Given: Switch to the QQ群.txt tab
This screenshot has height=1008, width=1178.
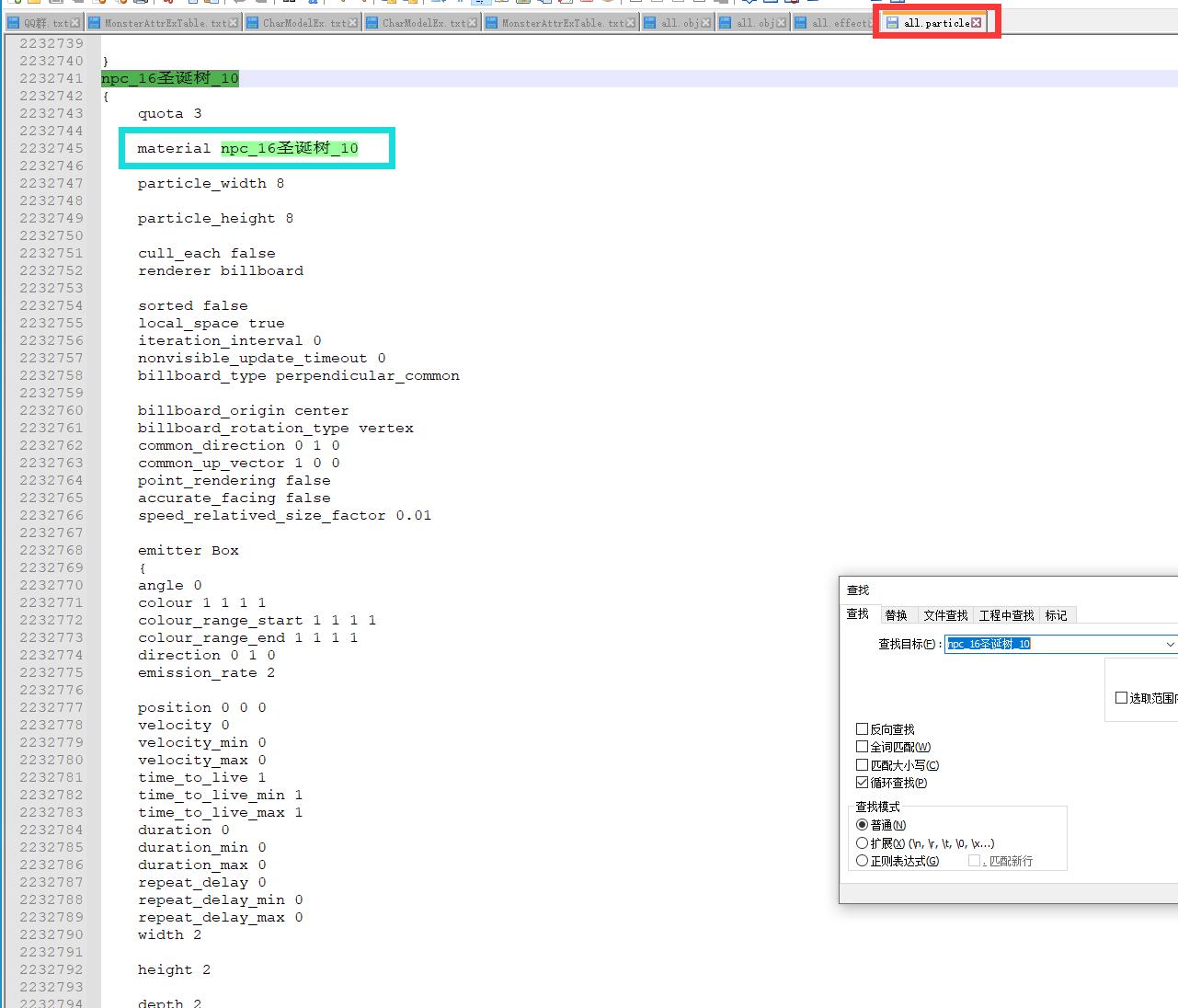Looking at the screenshot, I should click(x=46, y=23).
